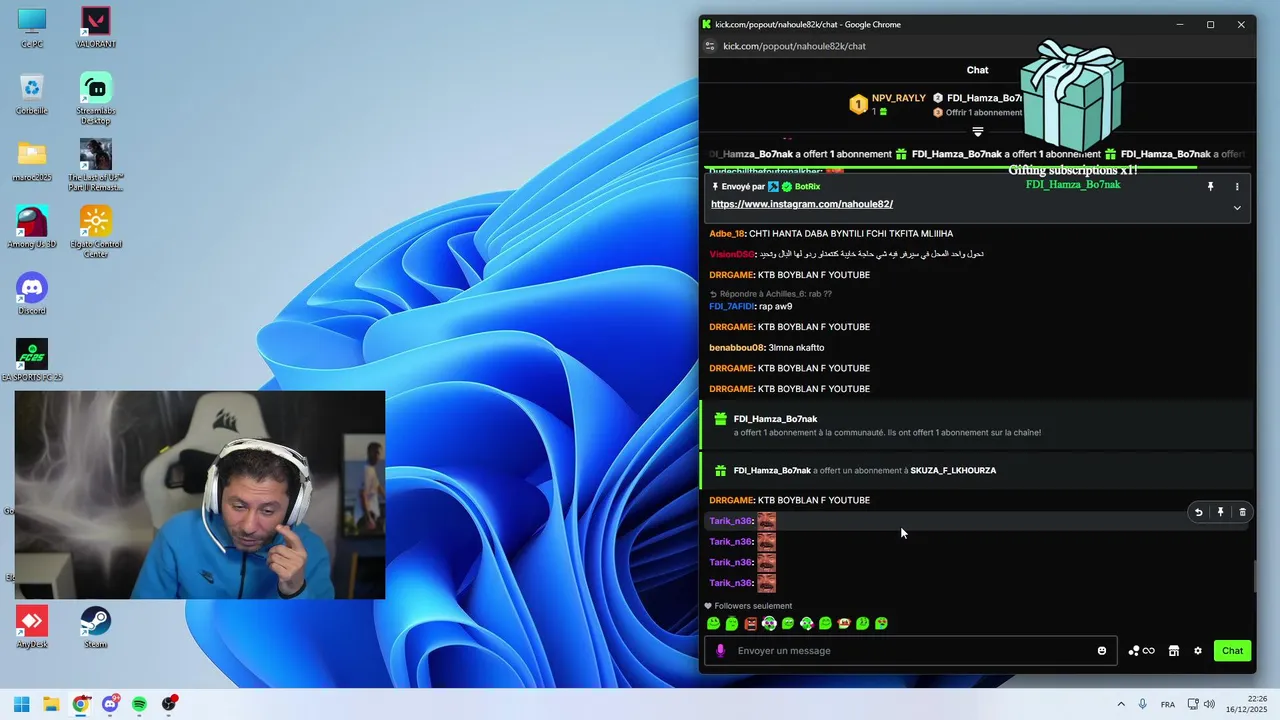
Task: Click SKUZA_F_LKHOURZA in gift notice
Action: [x=953, y=470]
